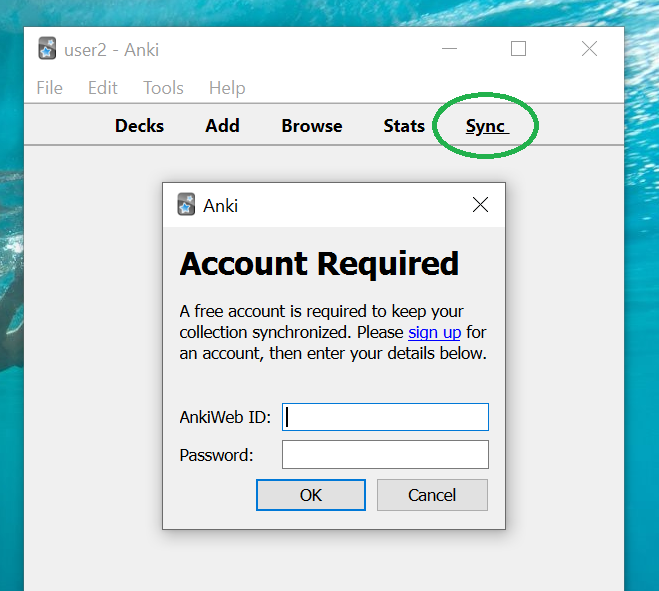Focus the AnkiWeb ID text field
659x591 pixels.
click(385, 417)
